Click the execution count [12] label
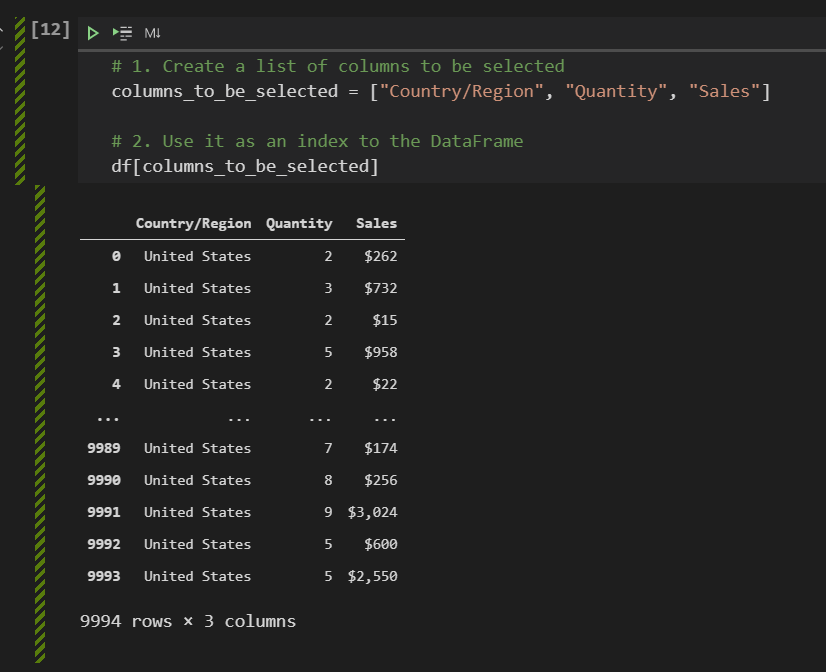The width and height of the screenshot is (826, 672). 51,30
